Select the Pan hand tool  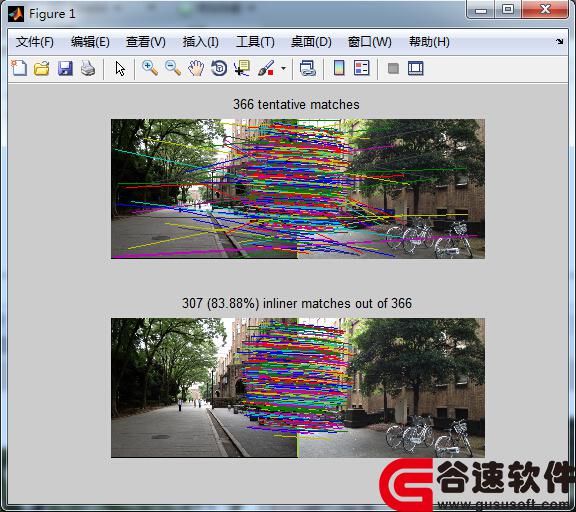[x=196, y=68]
